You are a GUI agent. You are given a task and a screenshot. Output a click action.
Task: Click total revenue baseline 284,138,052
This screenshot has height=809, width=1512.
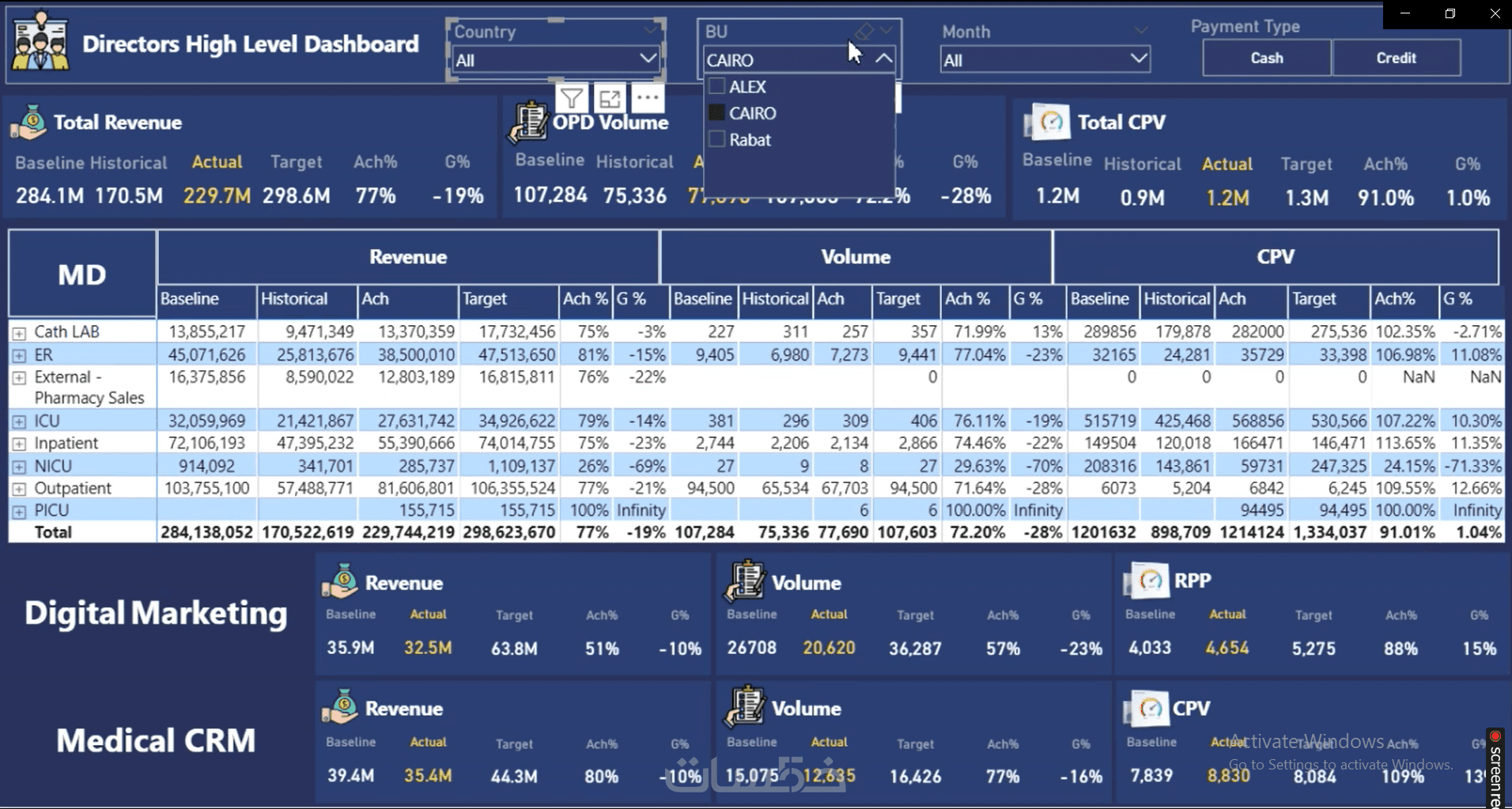206,532
